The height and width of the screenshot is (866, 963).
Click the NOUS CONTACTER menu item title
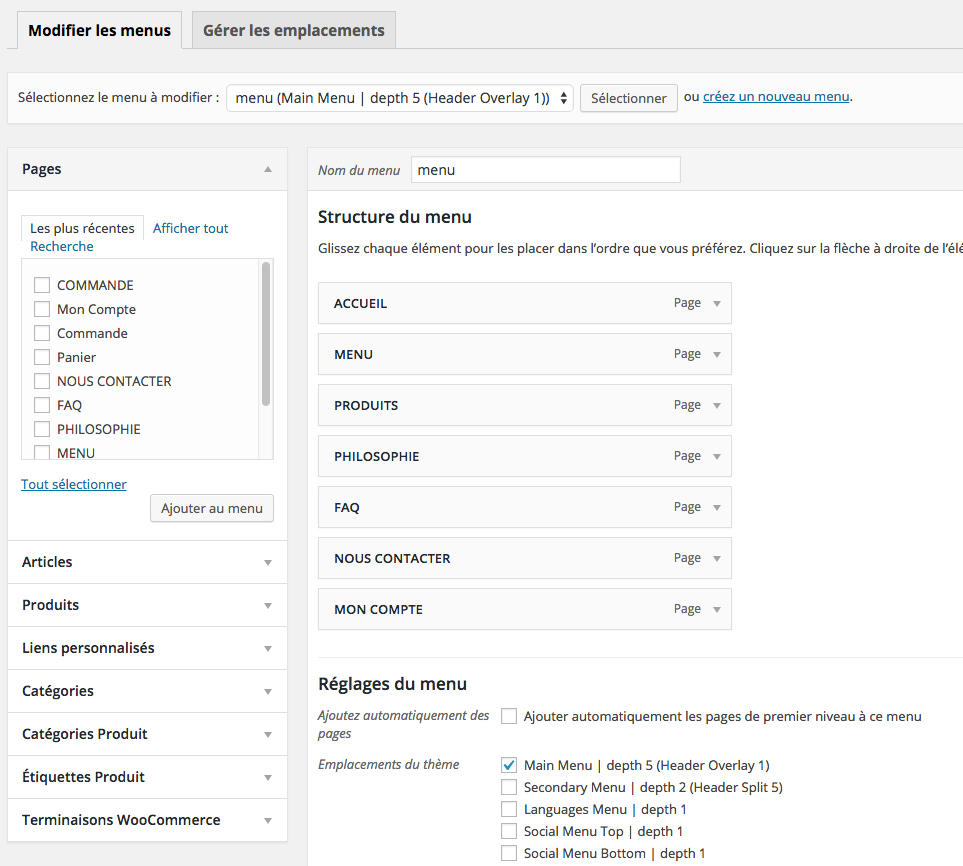[392, 558]
